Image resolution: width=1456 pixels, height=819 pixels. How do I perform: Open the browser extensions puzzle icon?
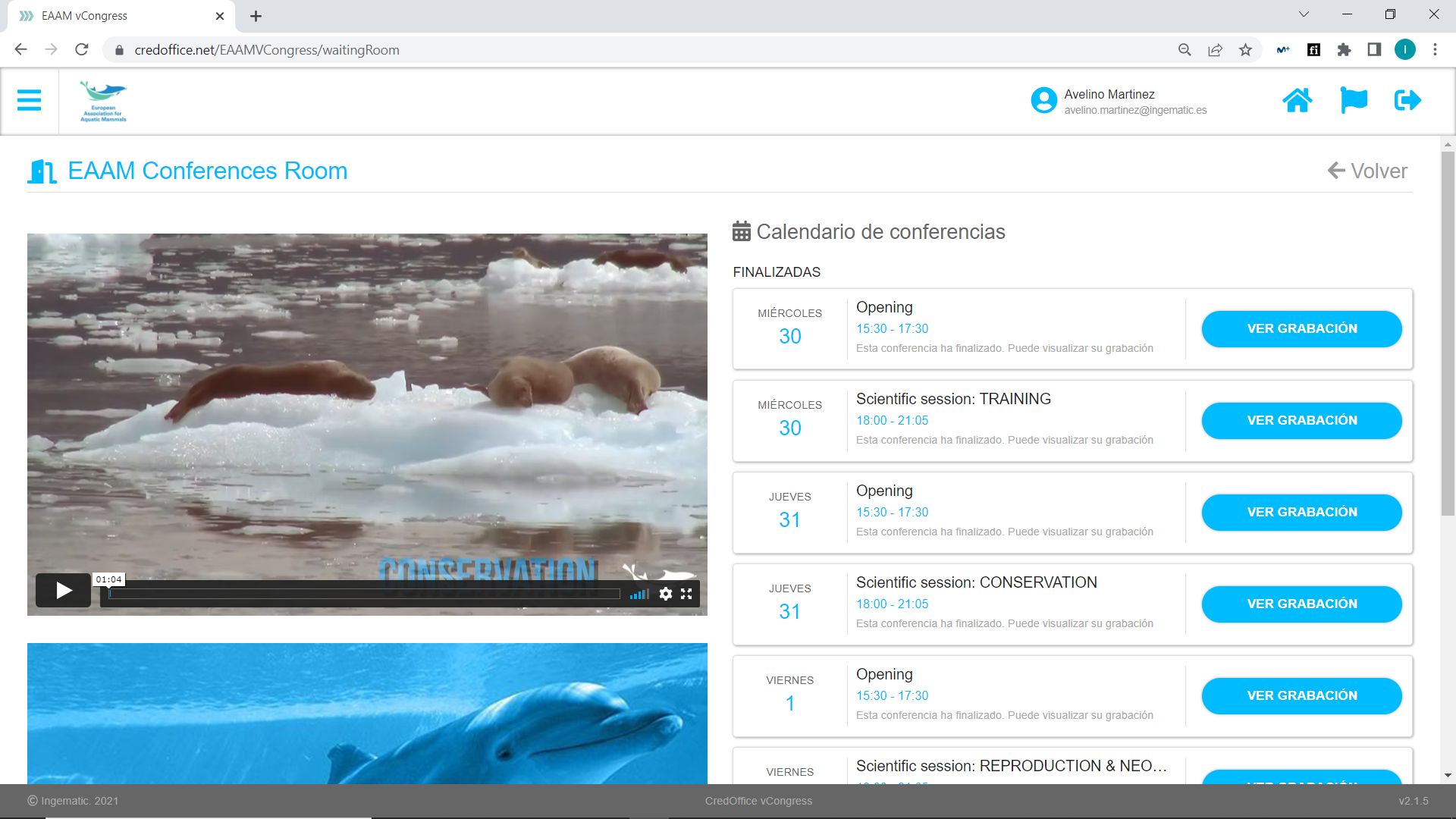pos(1344,50)
